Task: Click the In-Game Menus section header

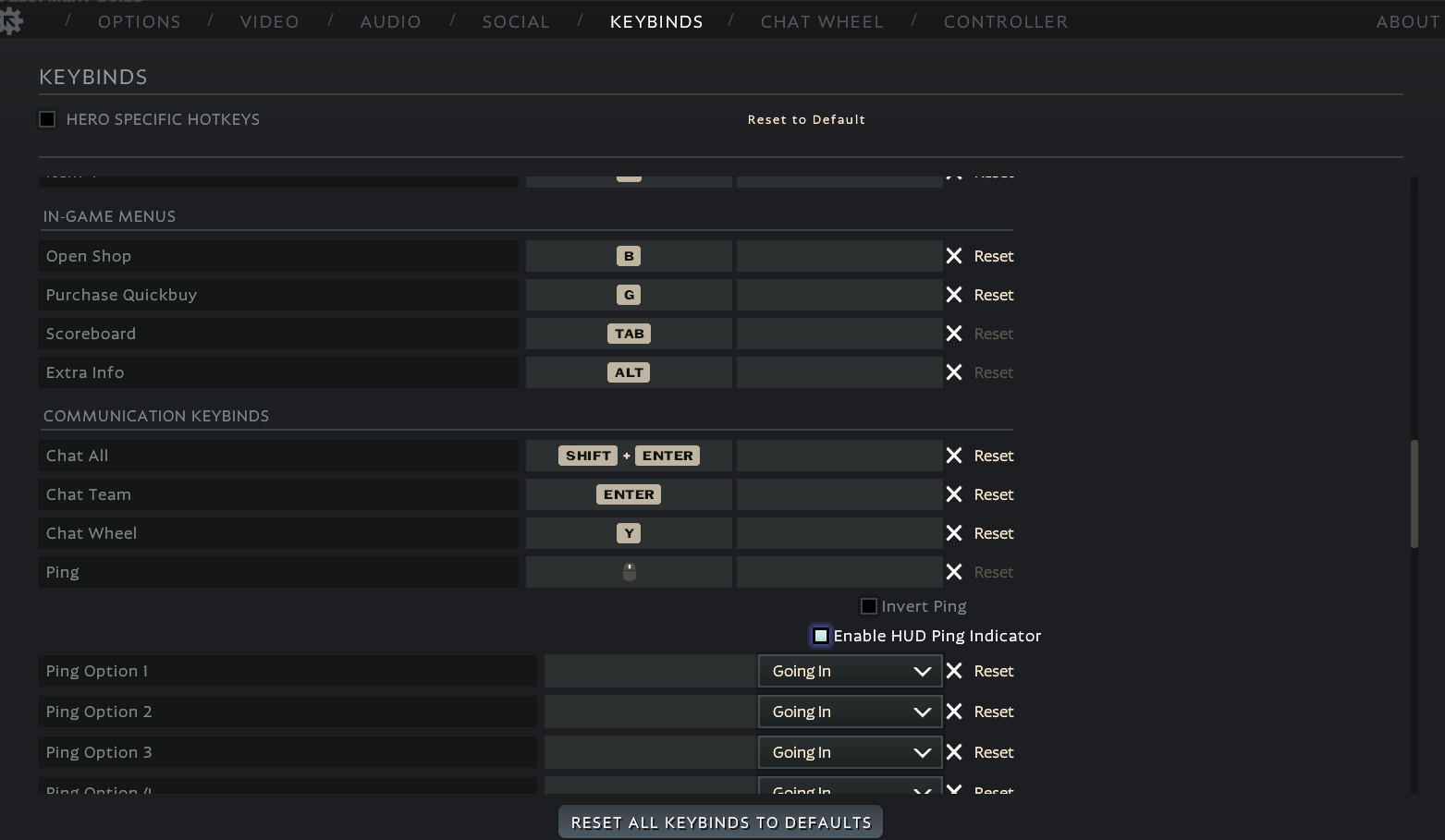Action: click(109, 216)
